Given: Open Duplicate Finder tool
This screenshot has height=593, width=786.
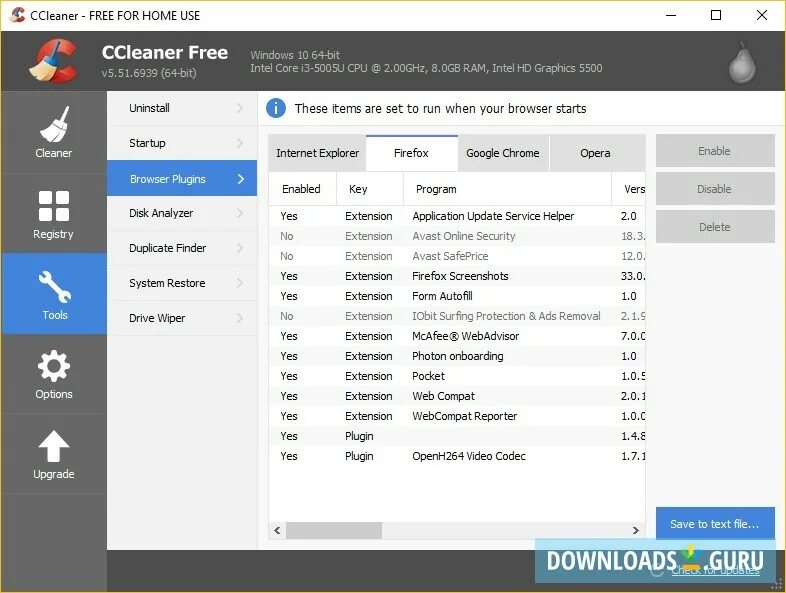Looking at the screenshot, I should coord(182,248).
